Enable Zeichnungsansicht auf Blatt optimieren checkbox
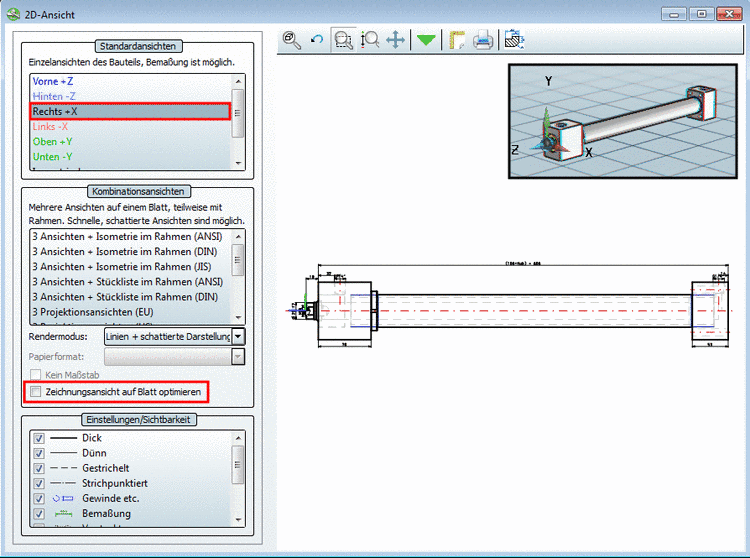 [35, 392]
